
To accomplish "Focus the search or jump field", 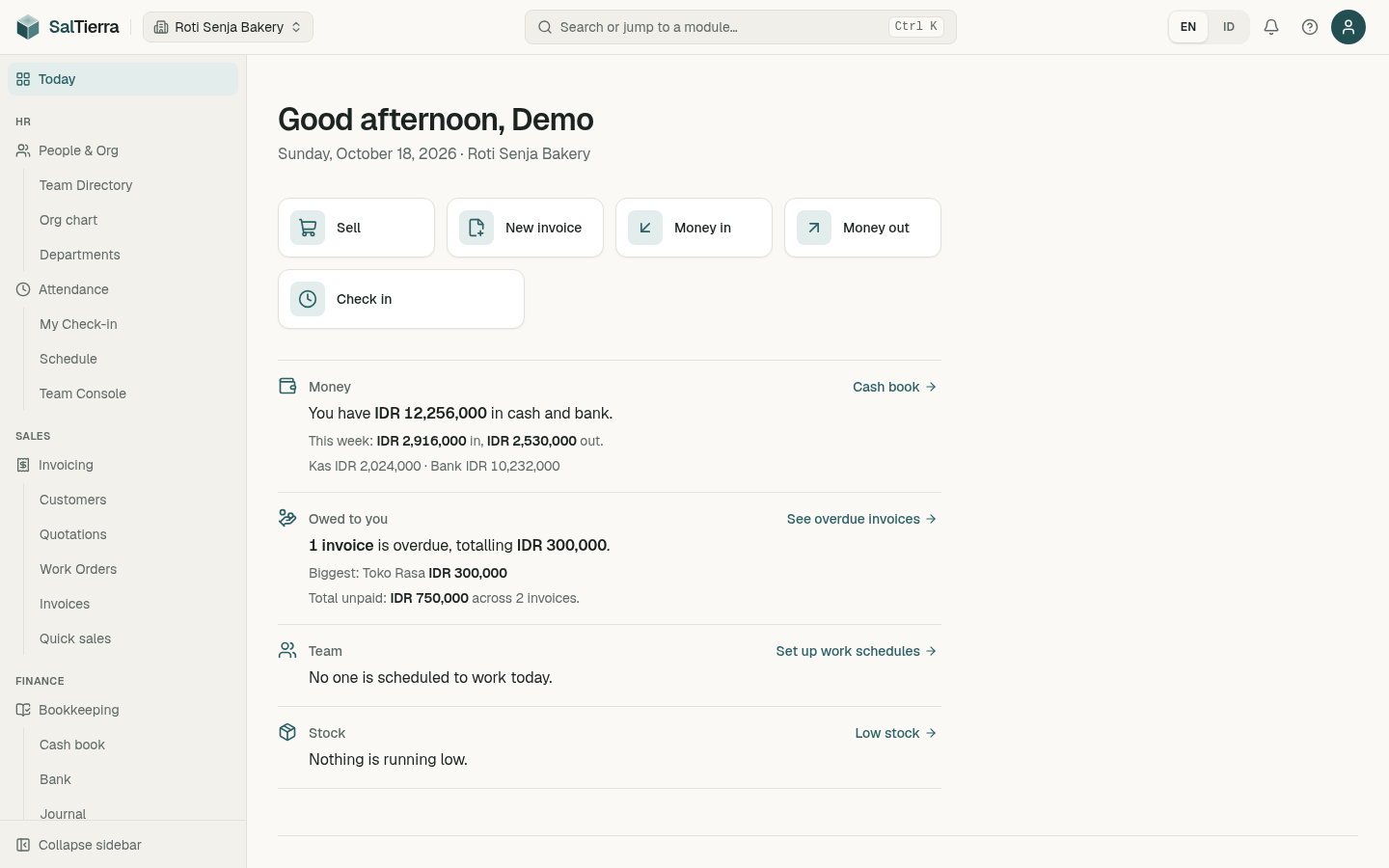I will [x=741, y=27].
